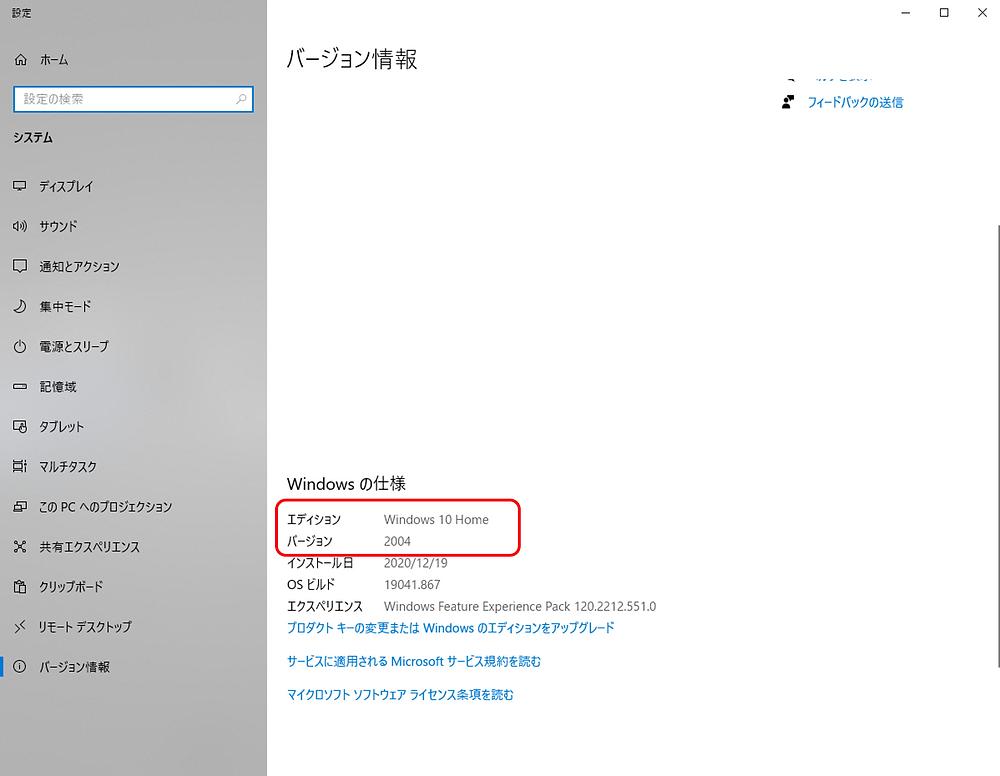Open フィードバックの送信 link
Image resolution: width=1000 pixels, height=776 pixels.
click(x=855, y=103)
